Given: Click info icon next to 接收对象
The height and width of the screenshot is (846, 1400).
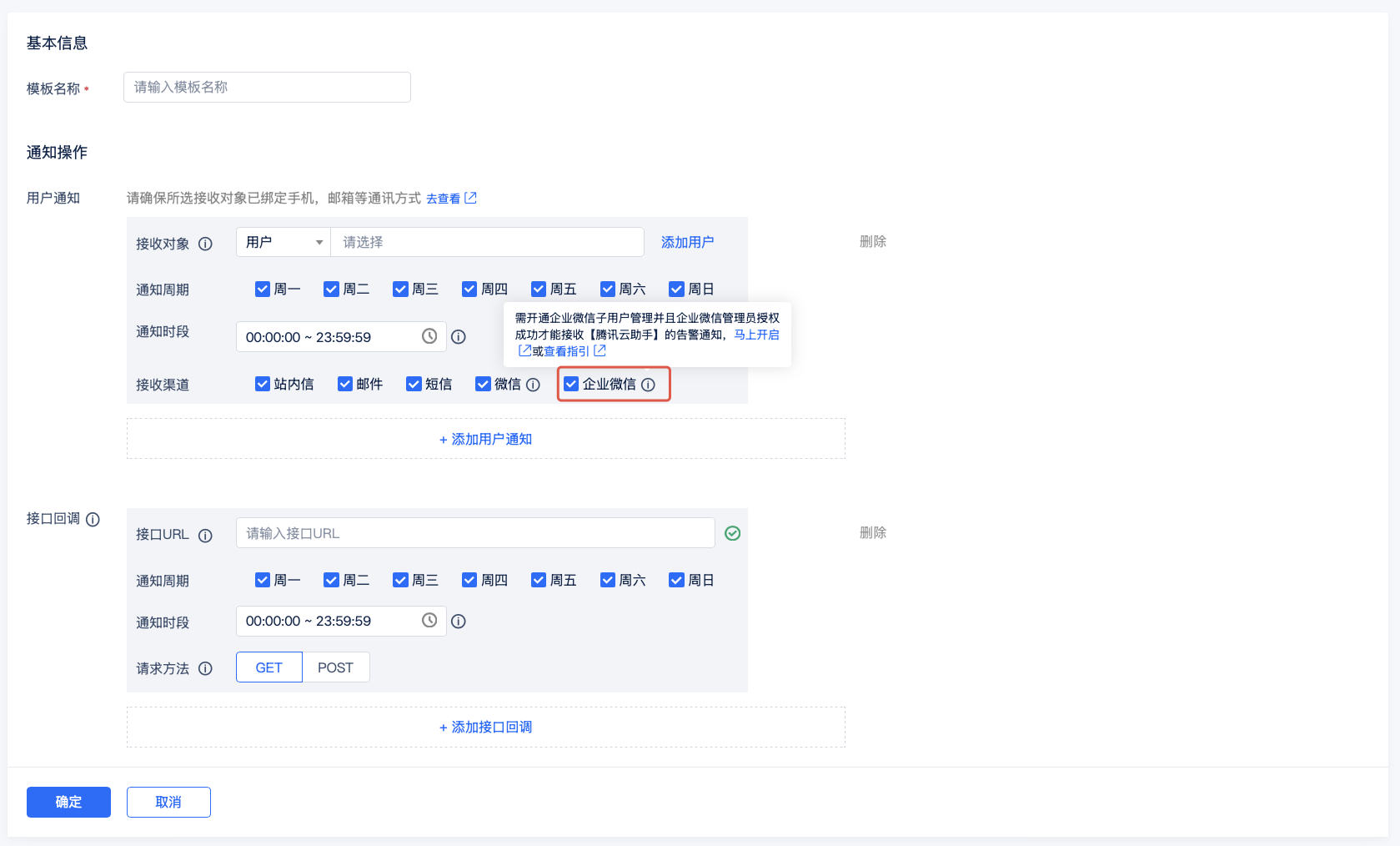Looking at the screenshot, I should tap(205, 244).
